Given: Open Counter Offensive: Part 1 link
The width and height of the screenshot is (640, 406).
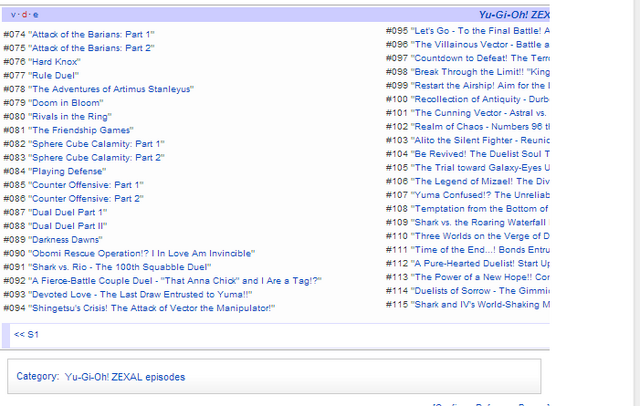Looking at the screenshot, I should [x=86, y=185].
